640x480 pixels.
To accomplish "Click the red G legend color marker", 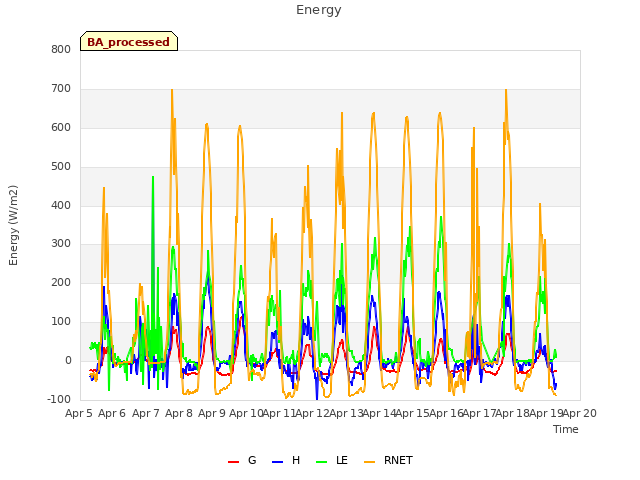I will 233,462.
